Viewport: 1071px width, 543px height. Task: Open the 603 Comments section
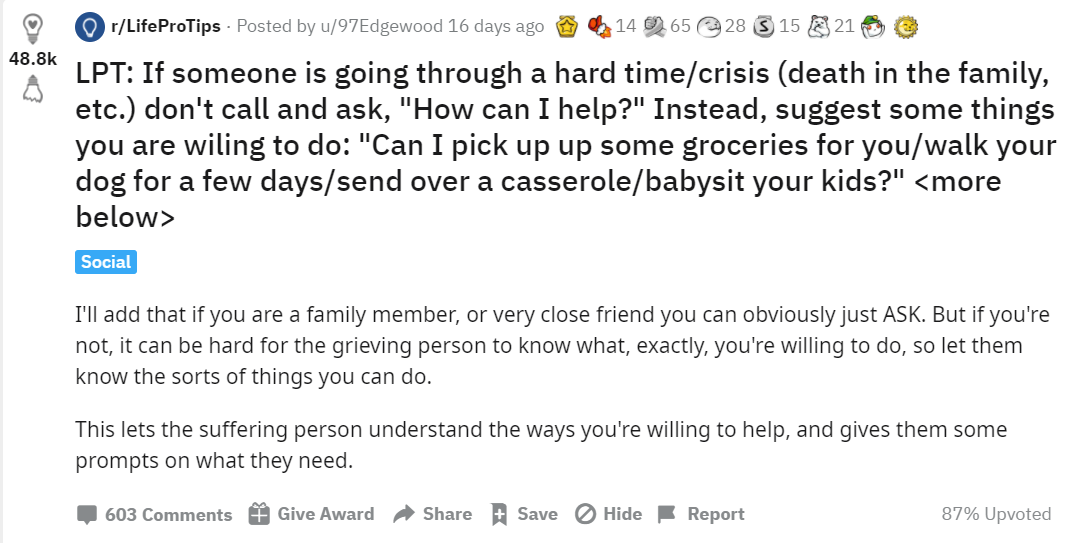[x=154, y=514]
